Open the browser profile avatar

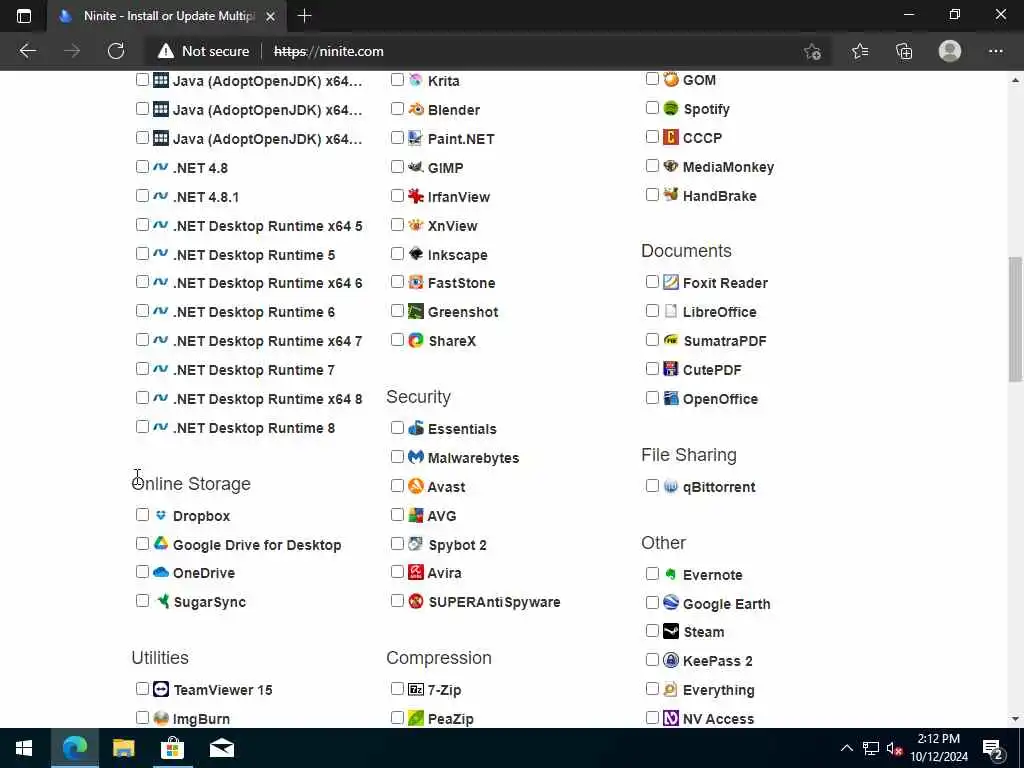point(950,51)
